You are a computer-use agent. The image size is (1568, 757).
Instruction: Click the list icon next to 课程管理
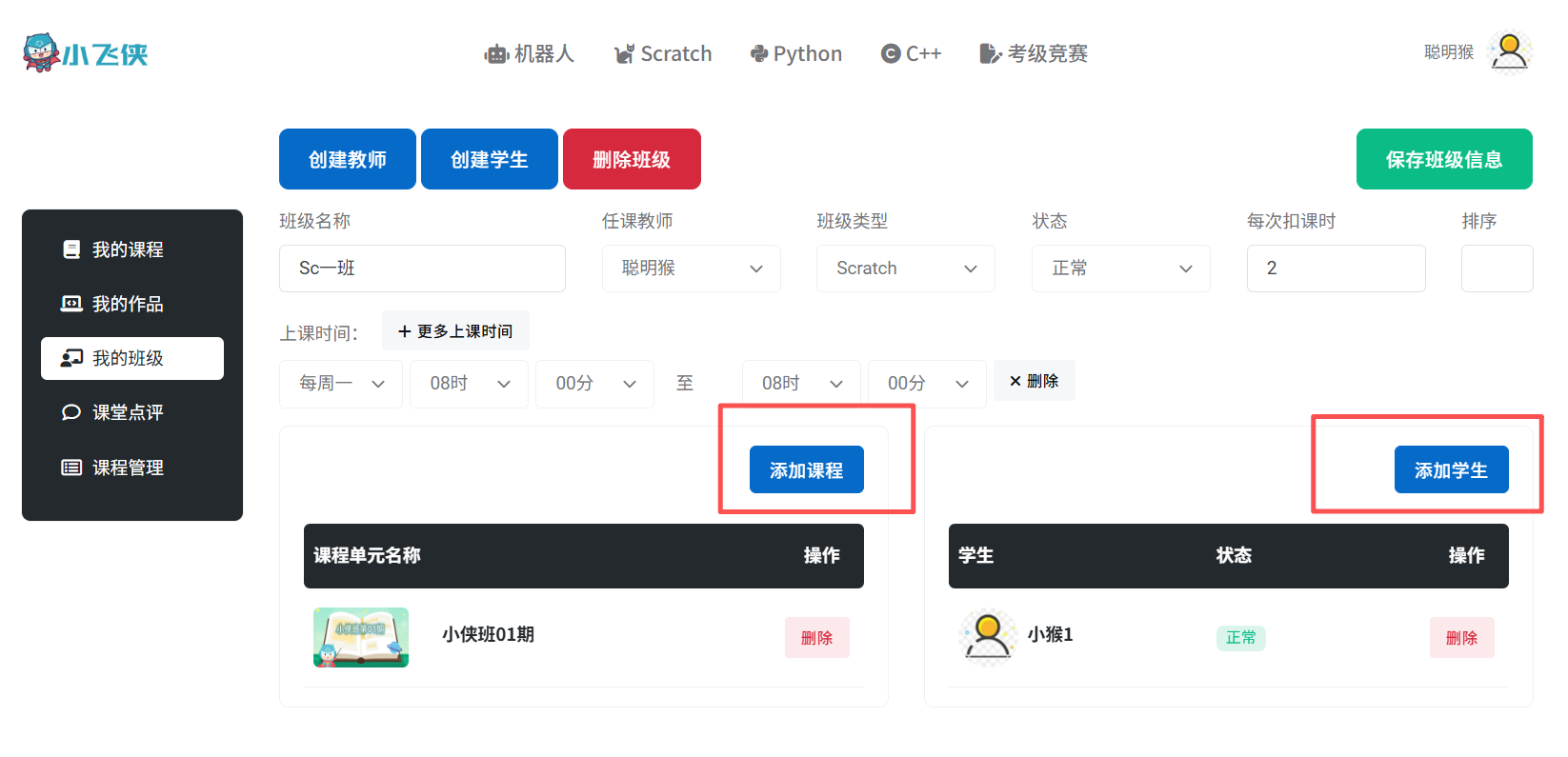coord(71,468)
